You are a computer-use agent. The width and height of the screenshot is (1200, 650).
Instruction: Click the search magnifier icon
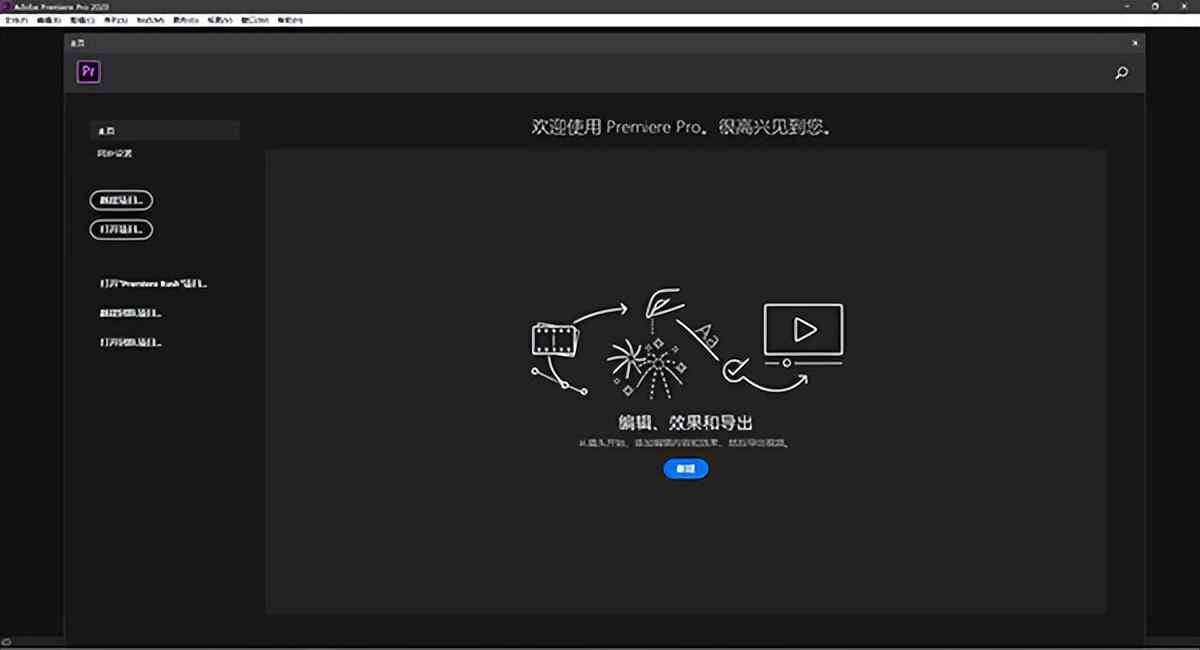1121,73
